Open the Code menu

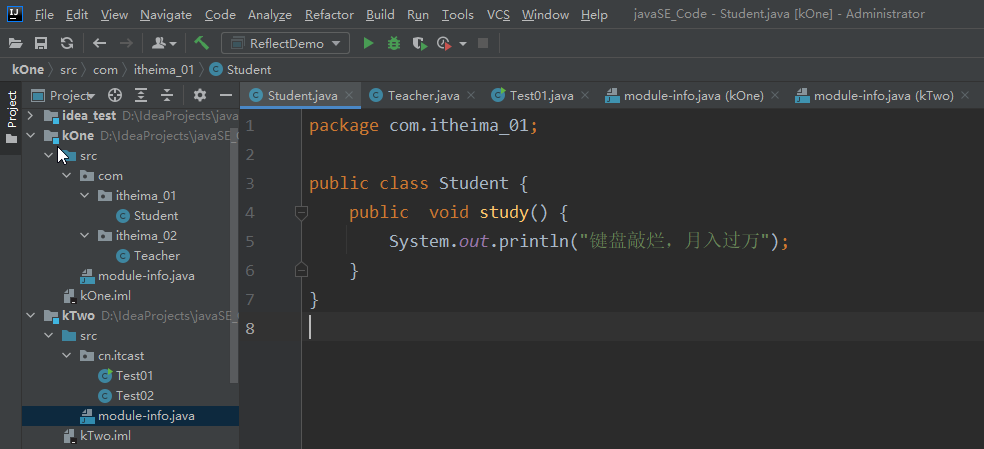[x=220, y=14]
